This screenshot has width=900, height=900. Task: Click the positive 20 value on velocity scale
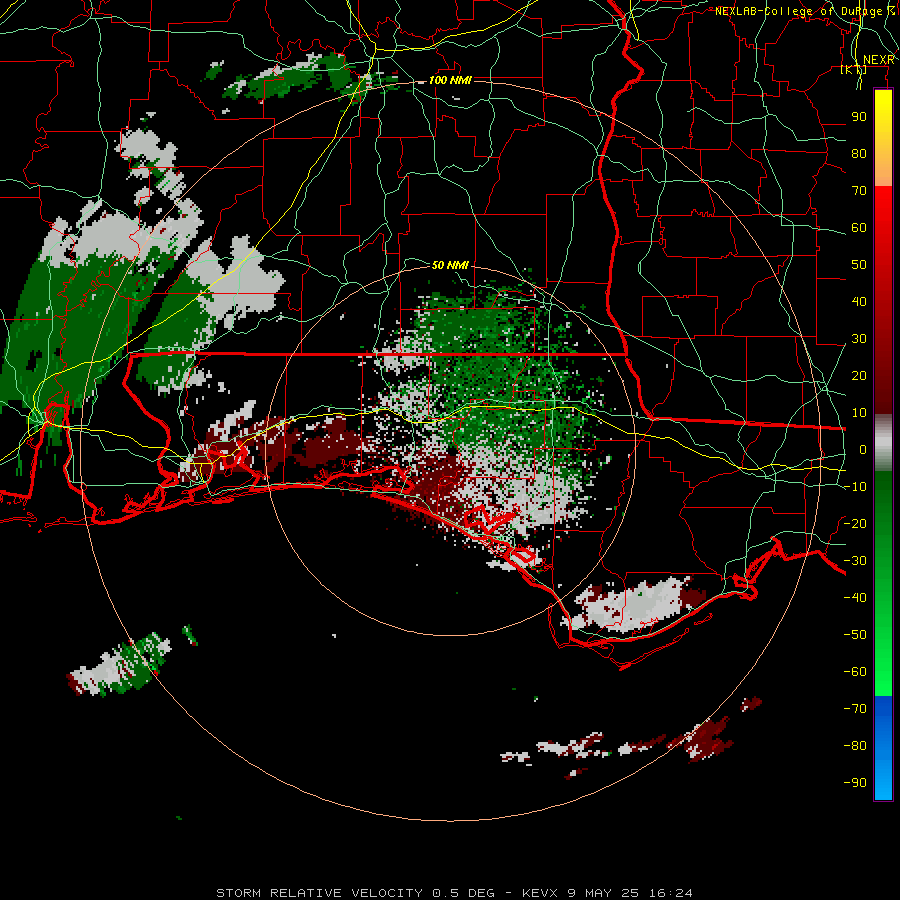tap(859, 376)
